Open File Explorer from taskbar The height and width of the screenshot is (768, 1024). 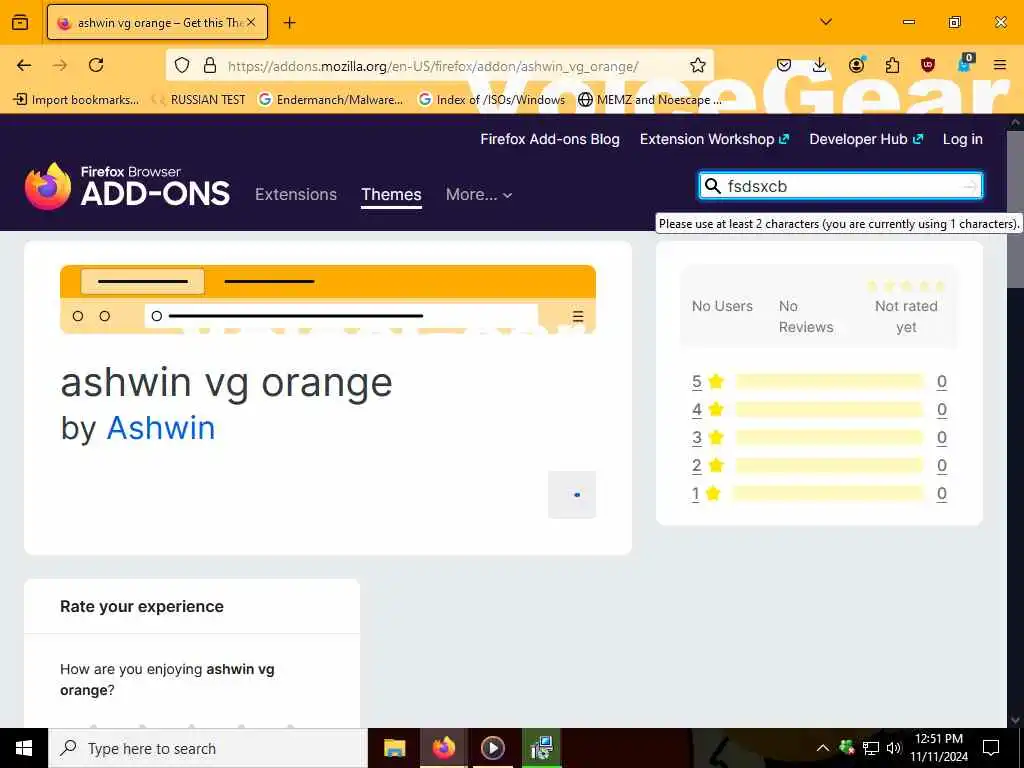coord(394,748)
